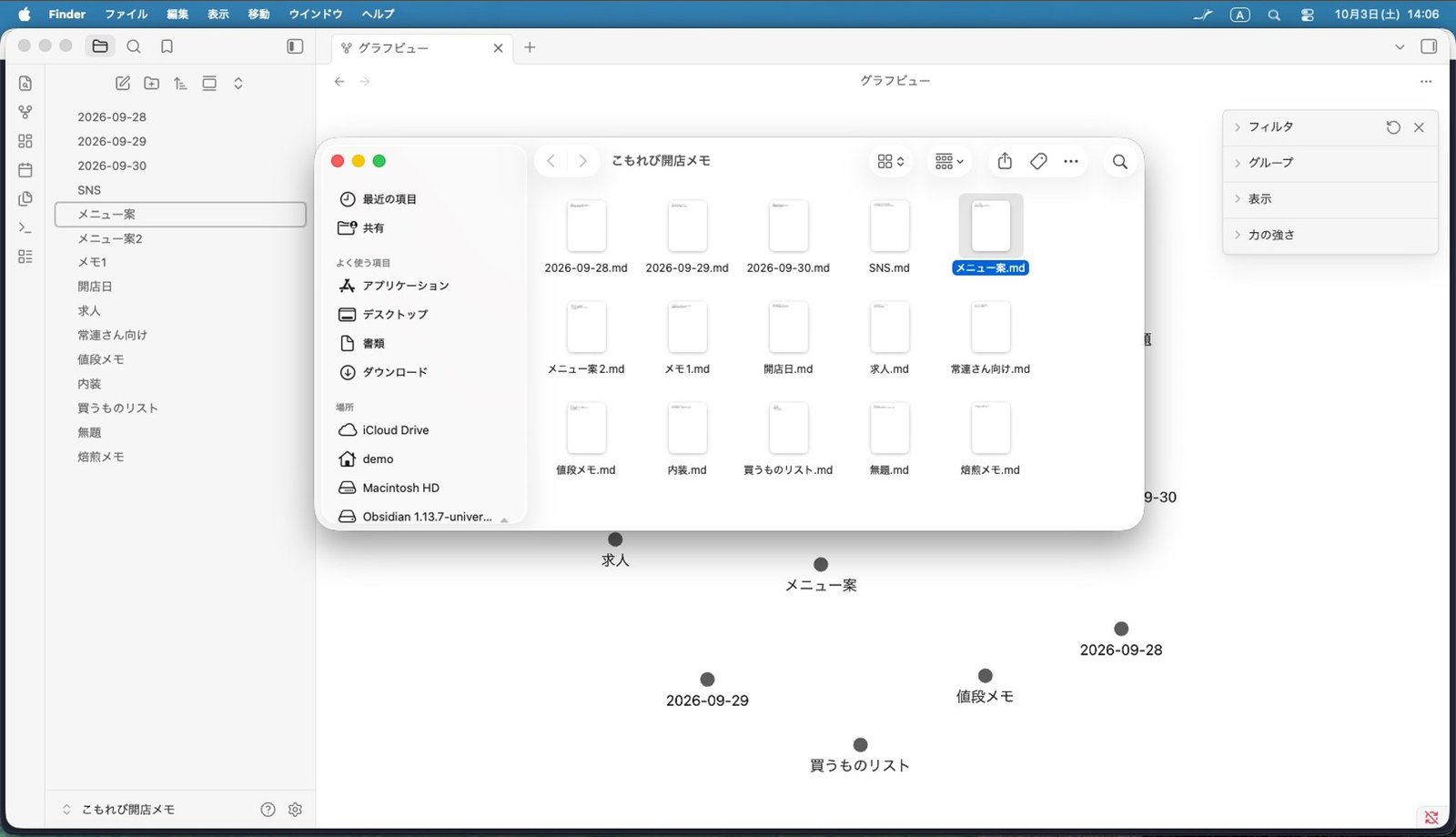Open the 移動 menu

(258, 14)
